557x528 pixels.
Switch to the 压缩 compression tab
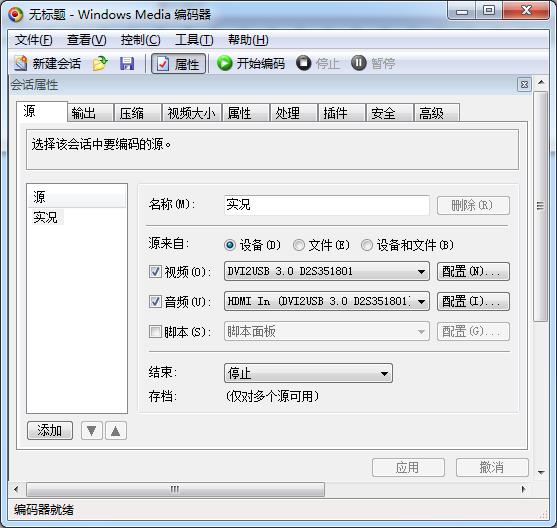click(x=138, y=113)
